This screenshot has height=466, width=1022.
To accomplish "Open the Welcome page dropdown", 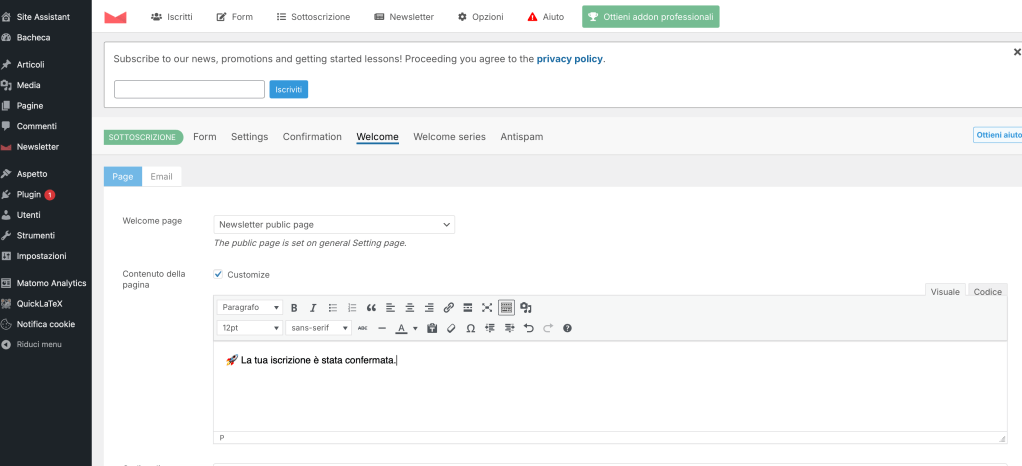I will coord(334,225).
